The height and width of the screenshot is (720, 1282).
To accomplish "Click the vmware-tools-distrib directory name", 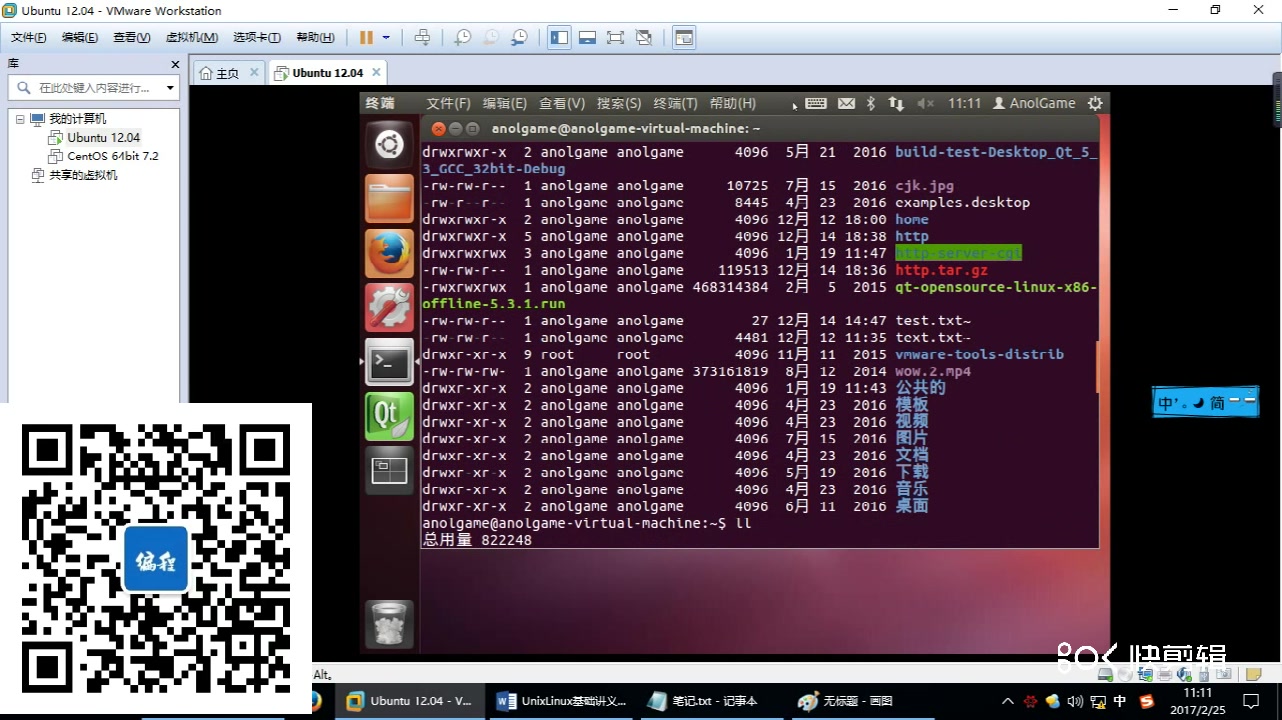I will click(979, 354).
